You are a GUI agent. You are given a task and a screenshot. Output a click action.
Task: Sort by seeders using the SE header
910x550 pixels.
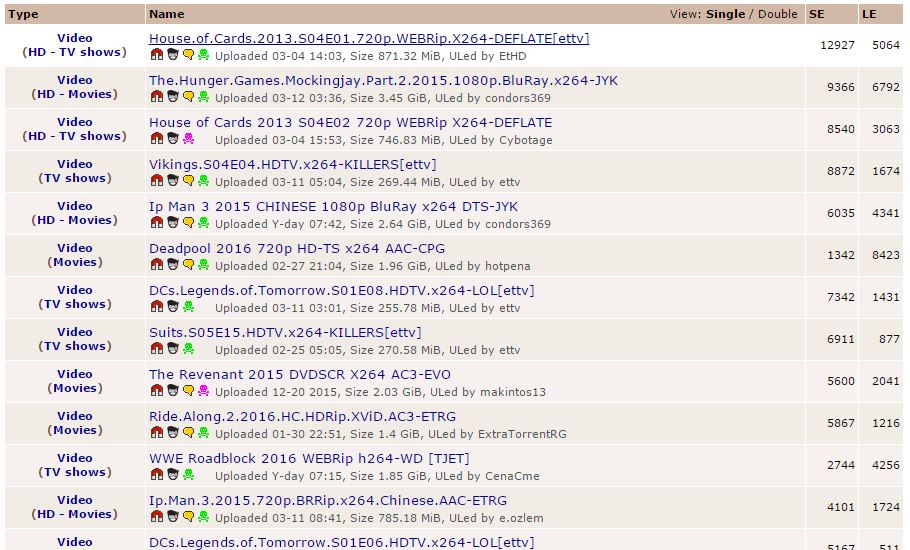[x=817, y=15]
